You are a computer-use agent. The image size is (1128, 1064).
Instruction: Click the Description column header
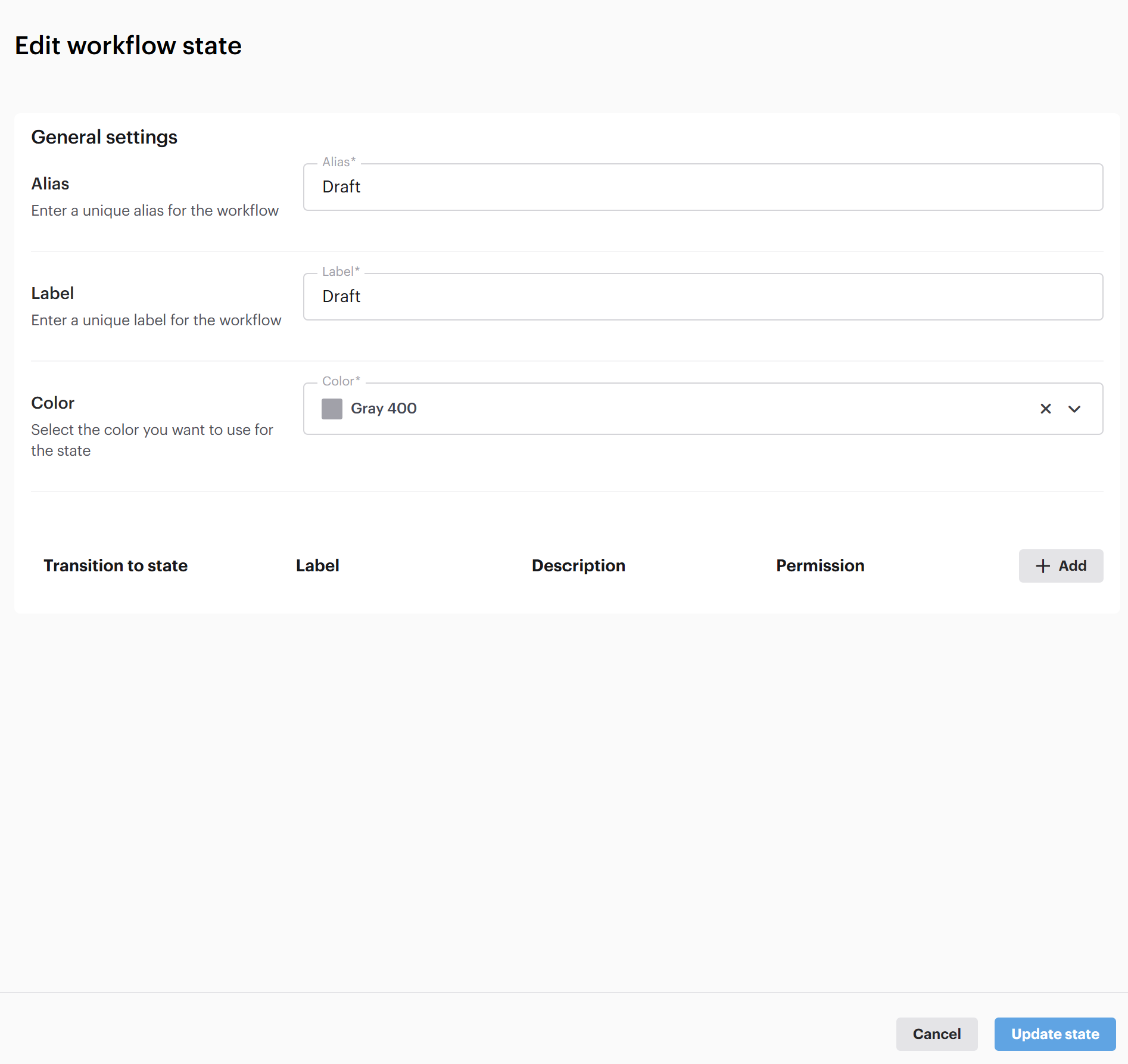578,566
